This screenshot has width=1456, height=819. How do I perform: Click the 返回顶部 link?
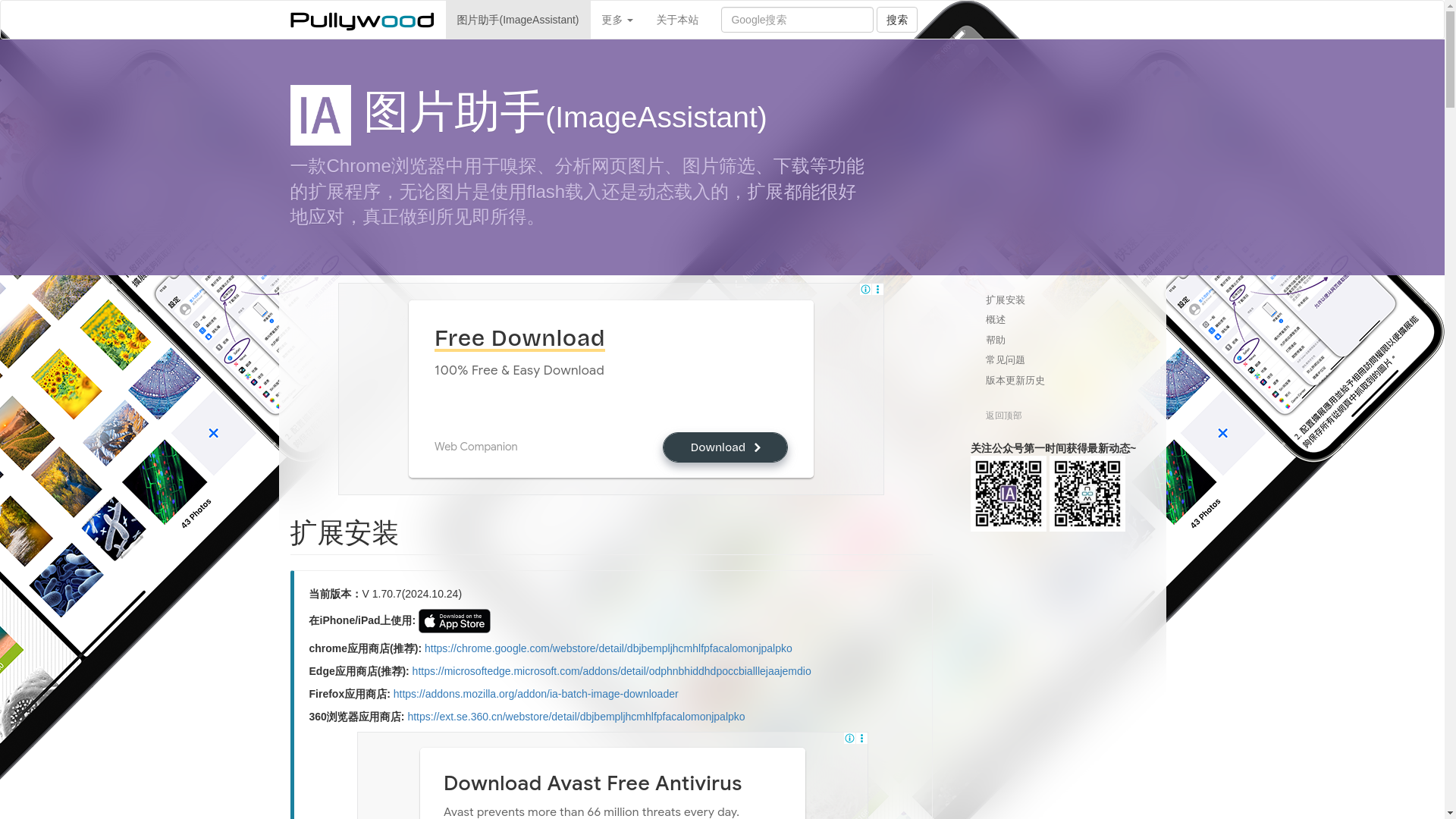[1004, 416]
